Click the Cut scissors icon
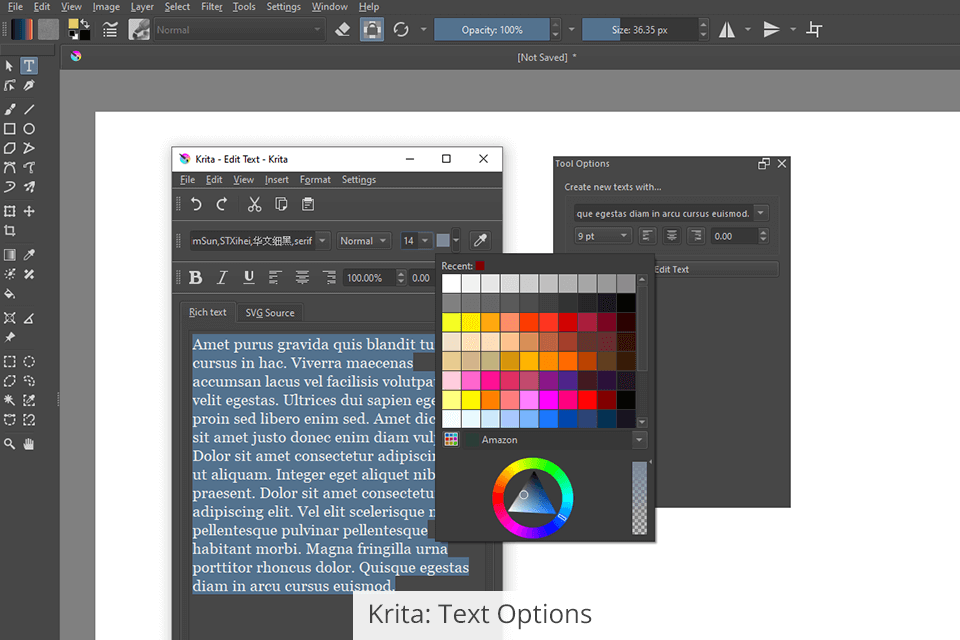960x640 pixels. pyautogui.click(x=254, y=204)
